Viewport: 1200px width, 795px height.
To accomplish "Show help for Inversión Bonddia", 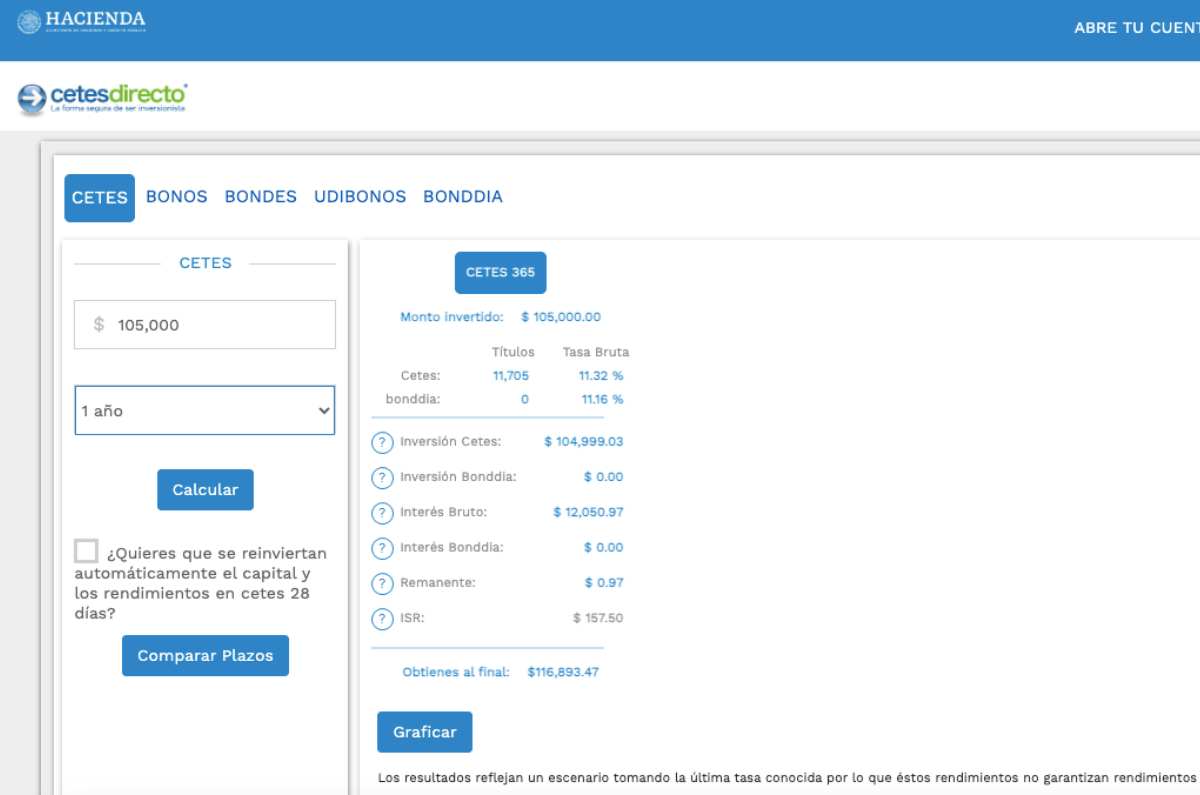I will click(382, 478).
